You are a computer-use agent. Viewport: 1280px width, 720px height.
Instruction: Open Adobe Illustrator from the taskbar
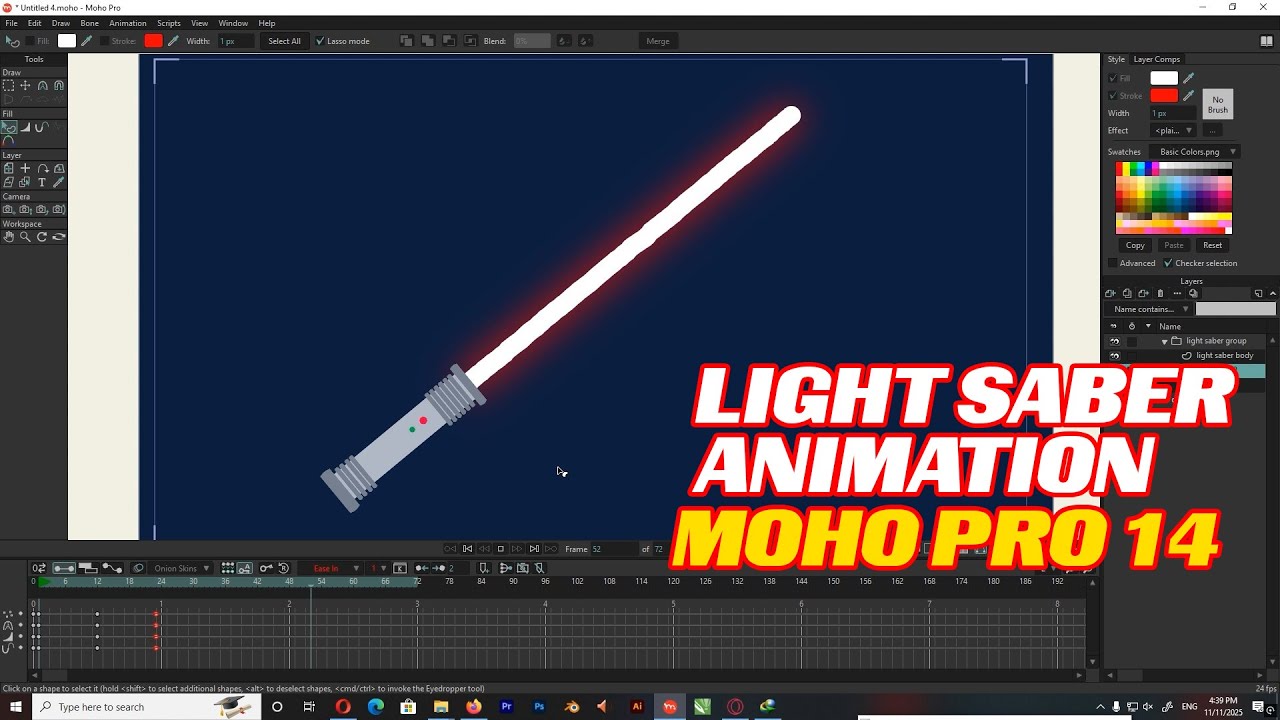pos(637,707)
